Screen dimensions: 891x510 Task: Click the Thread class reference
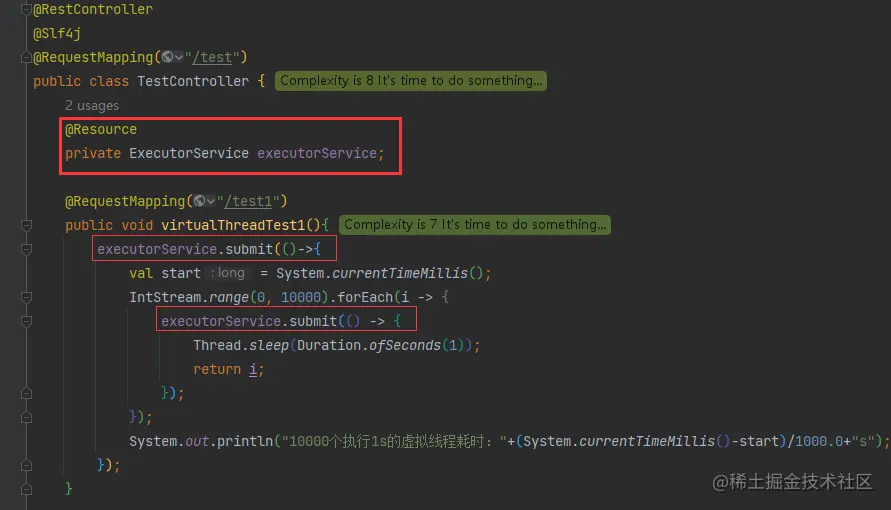[217, 345]
